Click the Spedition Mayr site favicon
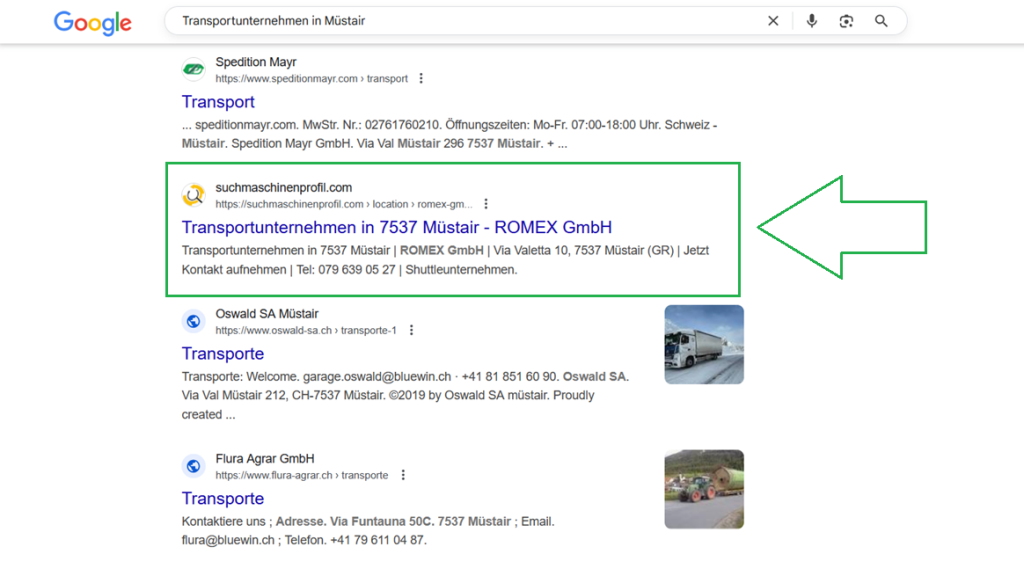Screen dimensions: 1024x576 coord(193,70)
